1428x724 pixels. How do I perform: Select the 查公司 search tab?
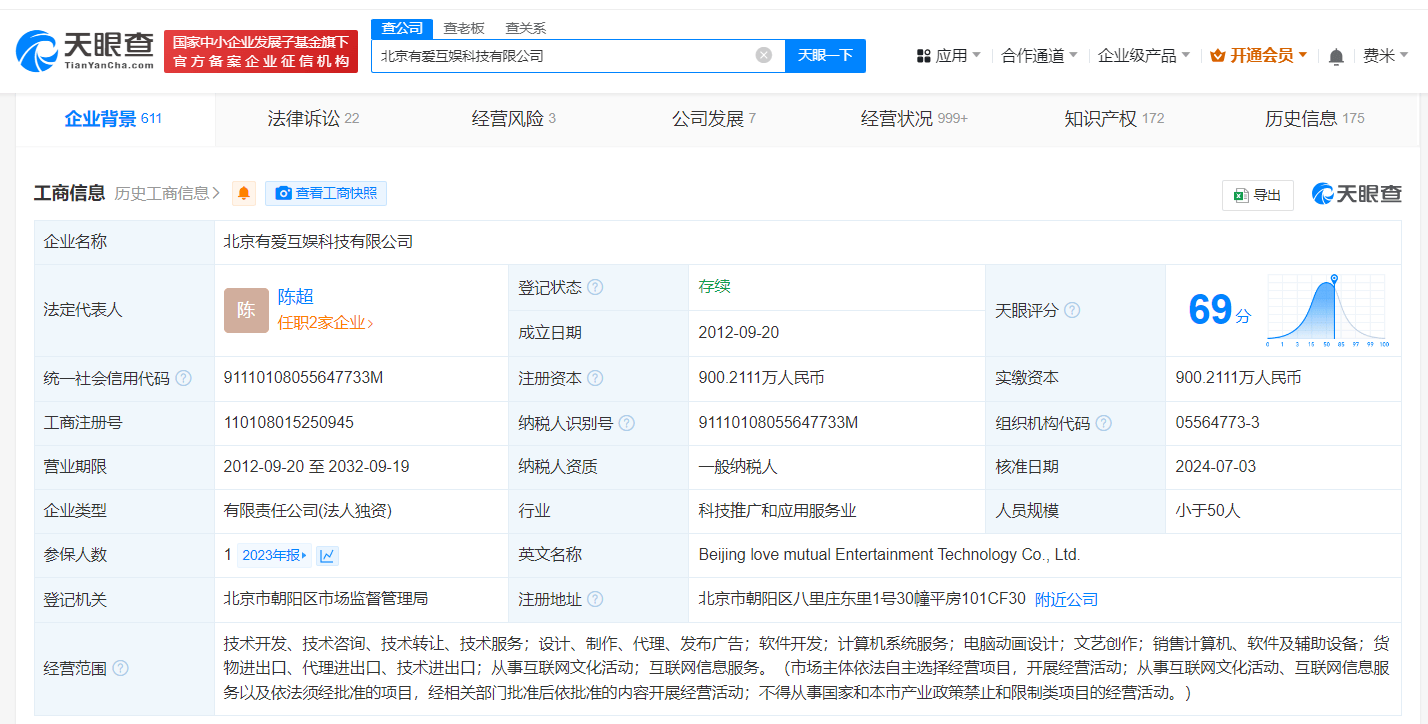(x=402, y=28)
